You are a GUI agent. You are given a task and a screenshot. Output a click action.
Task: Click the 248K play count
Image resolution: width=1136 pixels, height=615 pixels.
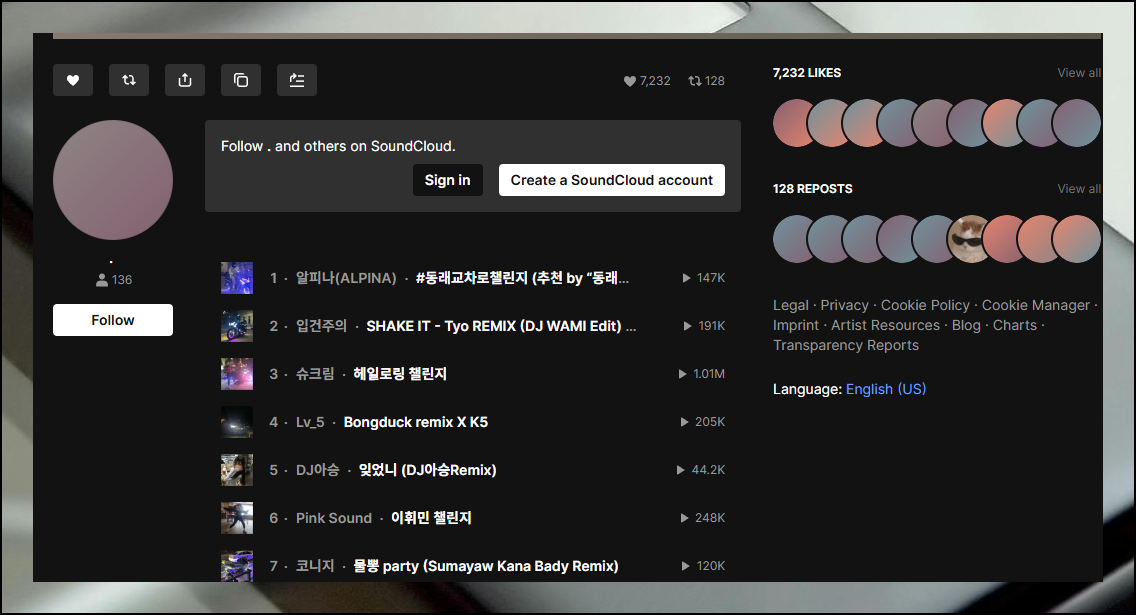[x=703, y=518]
